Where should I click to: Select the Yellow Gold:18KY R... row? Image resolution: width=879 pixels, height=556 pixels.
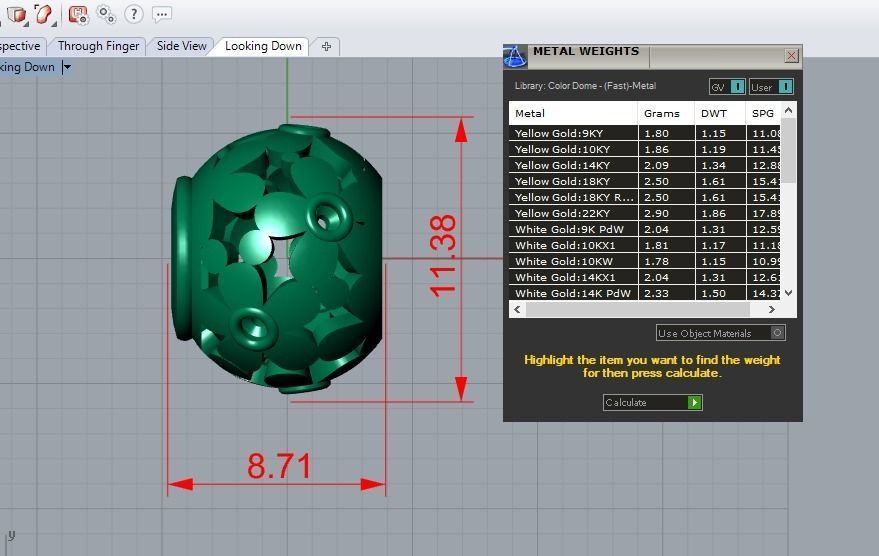pyautogui.click(x=645, y=197)
